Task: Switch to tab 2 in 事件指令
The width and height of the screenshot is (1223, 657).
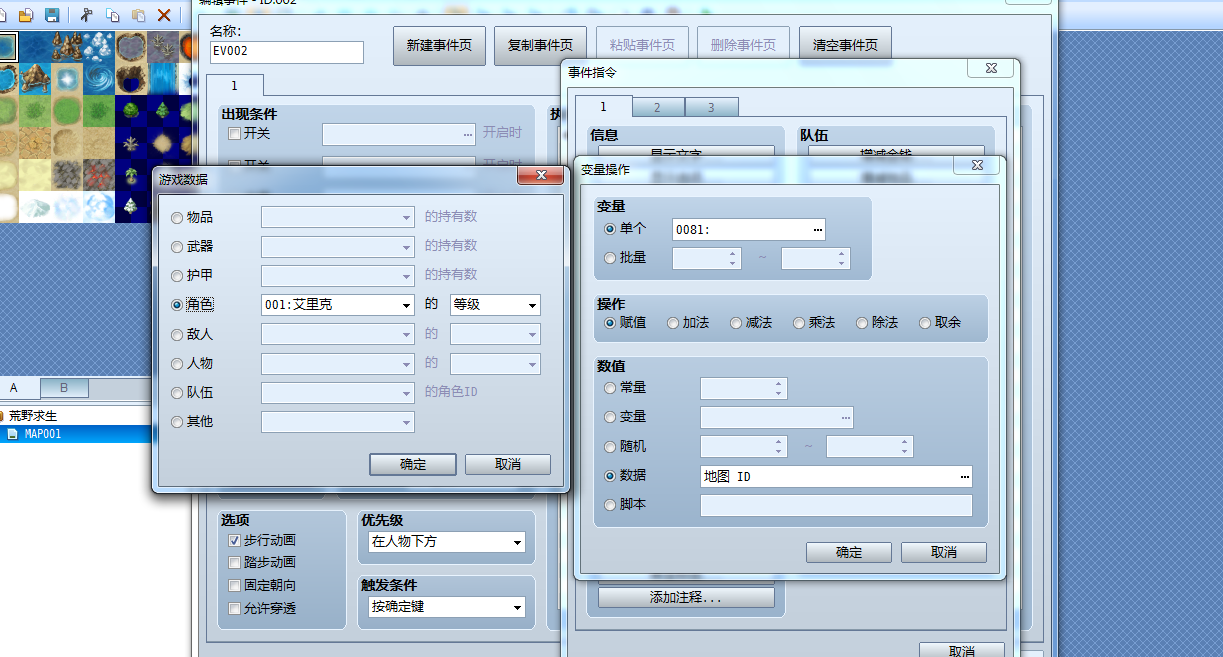Action: [658, 107]
